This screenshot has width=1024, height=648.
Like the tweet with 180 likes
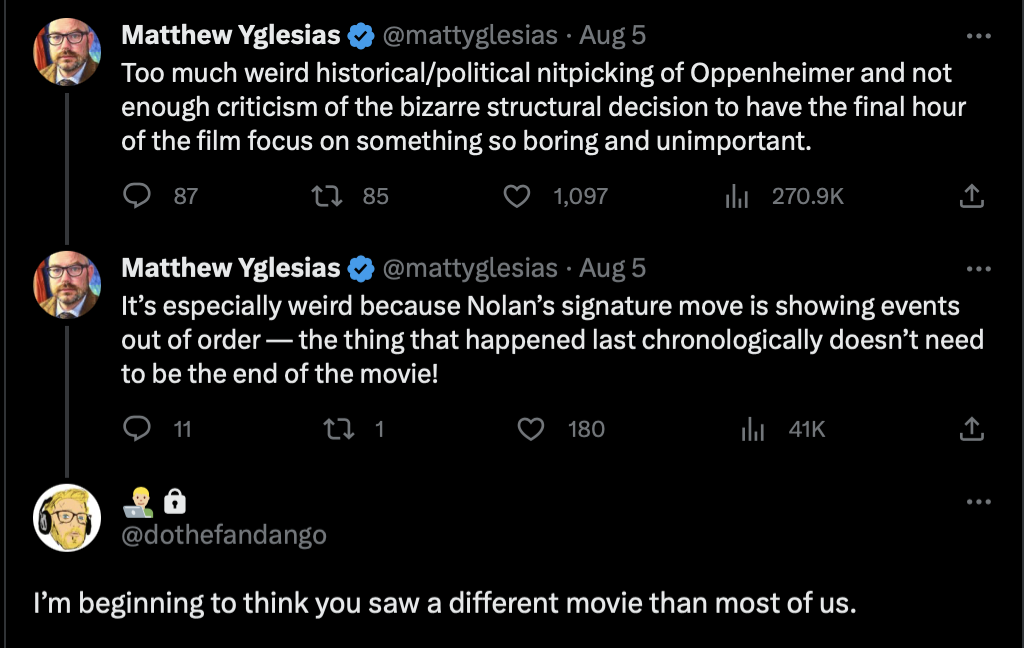click(x=531, y=429)
